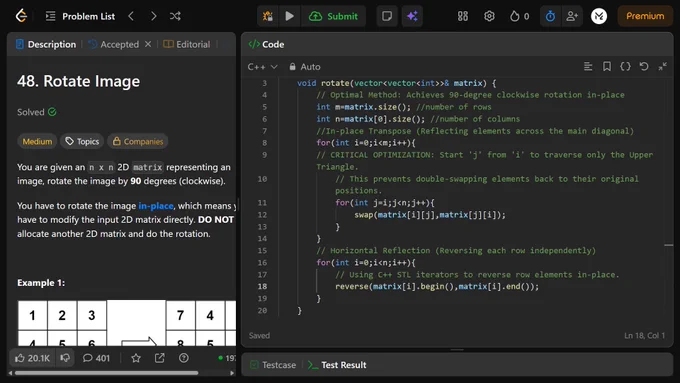Close the Accepted tab
The image size is (680, 383).
click(148, 44)
